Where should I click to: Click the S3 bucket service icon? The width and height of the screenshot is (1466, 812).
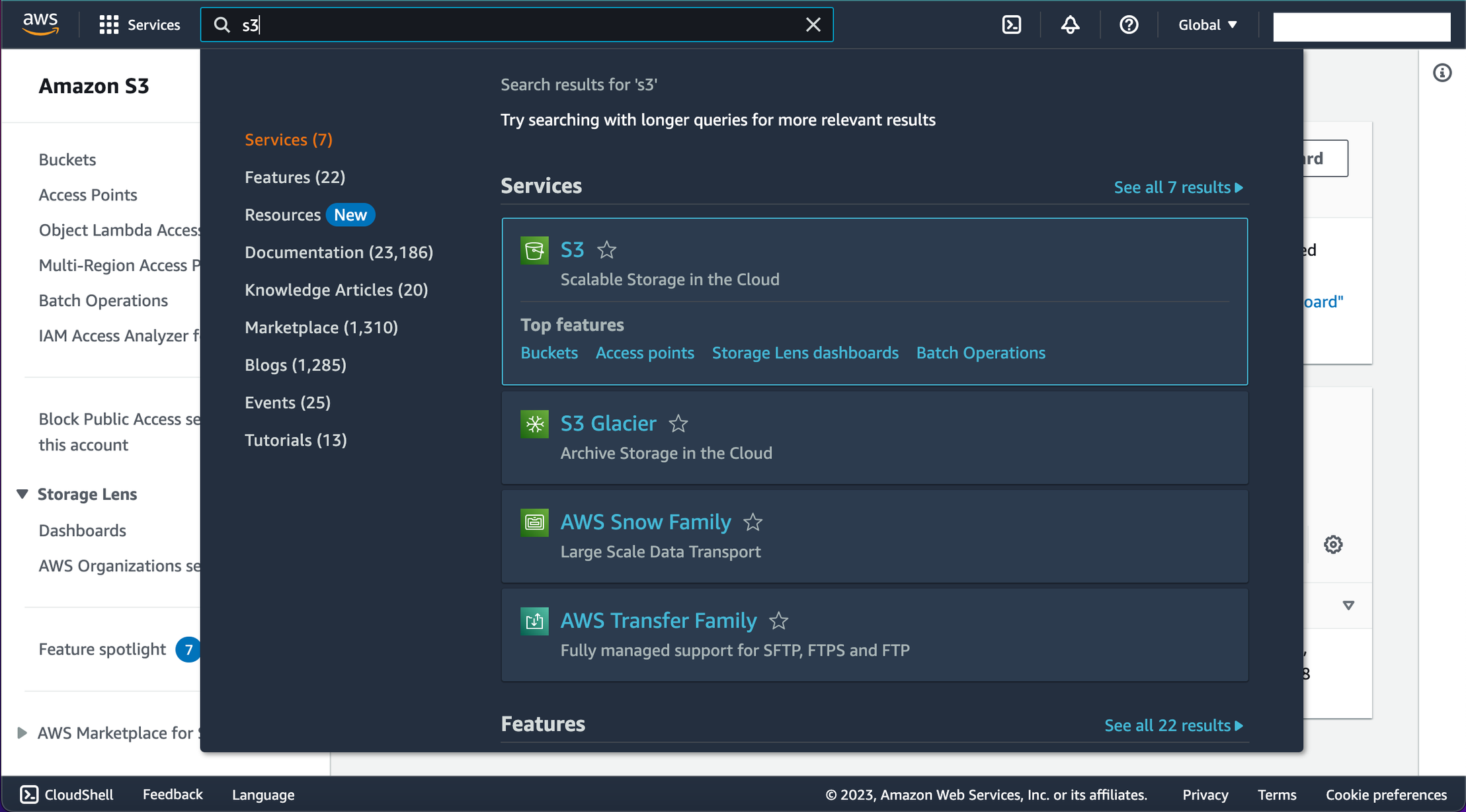[534, 251]
